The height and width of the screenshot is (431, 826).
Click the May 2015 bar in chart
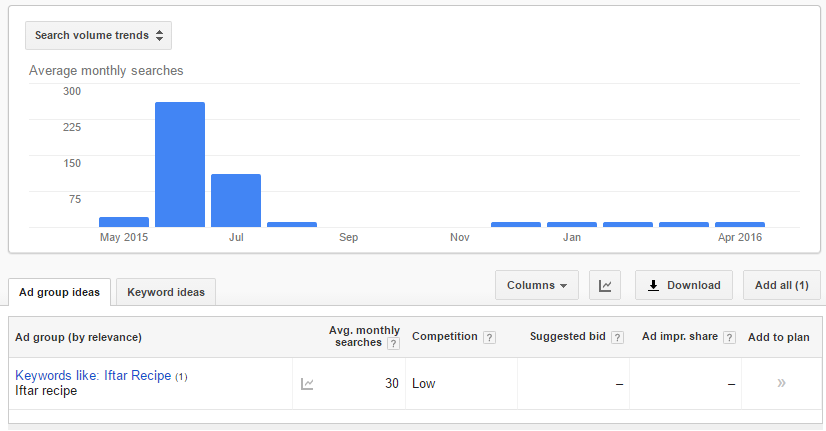point(124,222)
